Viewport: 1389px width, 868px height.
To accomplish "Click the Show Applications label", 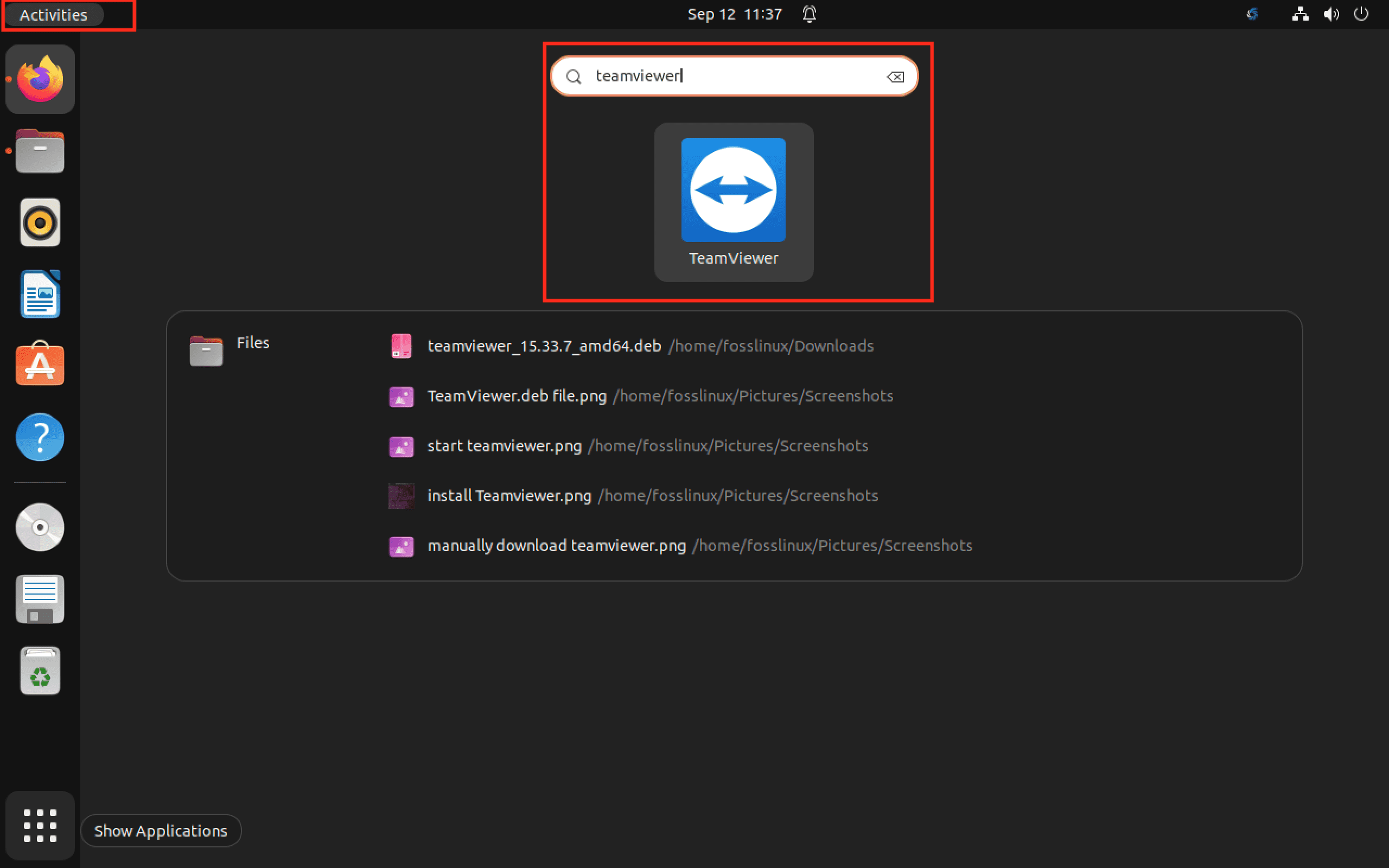I will tap(161, 830).
